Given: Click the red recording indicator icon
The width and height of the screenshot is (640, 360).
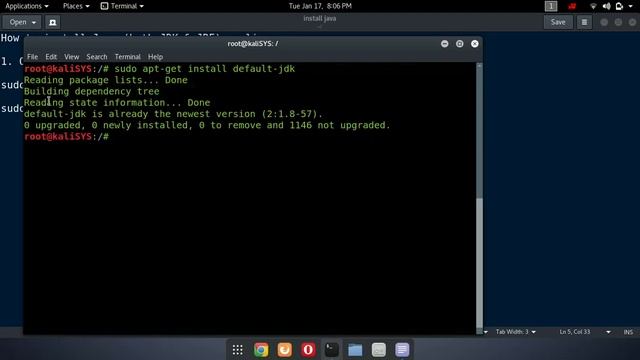Looking at the screenshot, I should [x=572, y=6].
